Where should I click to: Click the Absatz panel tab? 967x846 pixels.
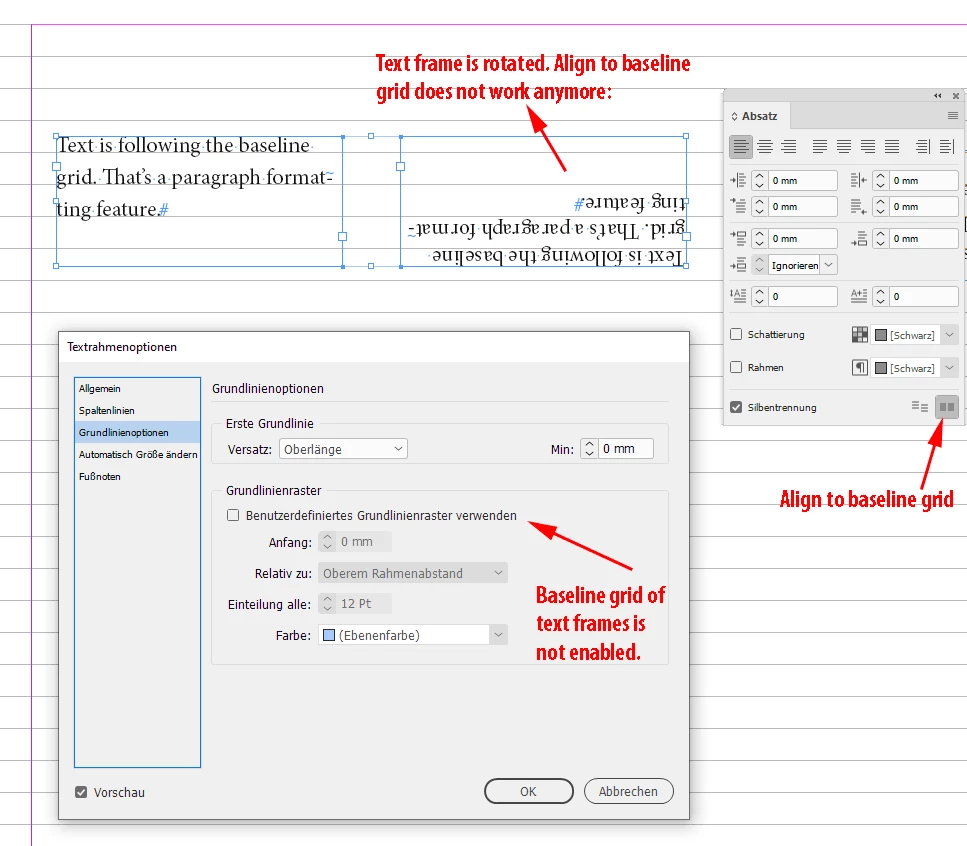pos(759,116)
